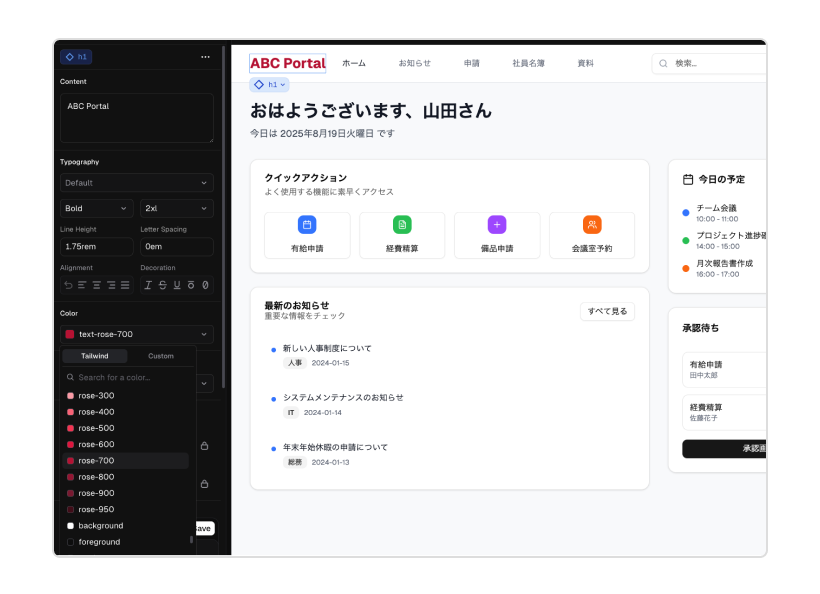Click the blue 有給申請 calendar icon

pos(307,225)
